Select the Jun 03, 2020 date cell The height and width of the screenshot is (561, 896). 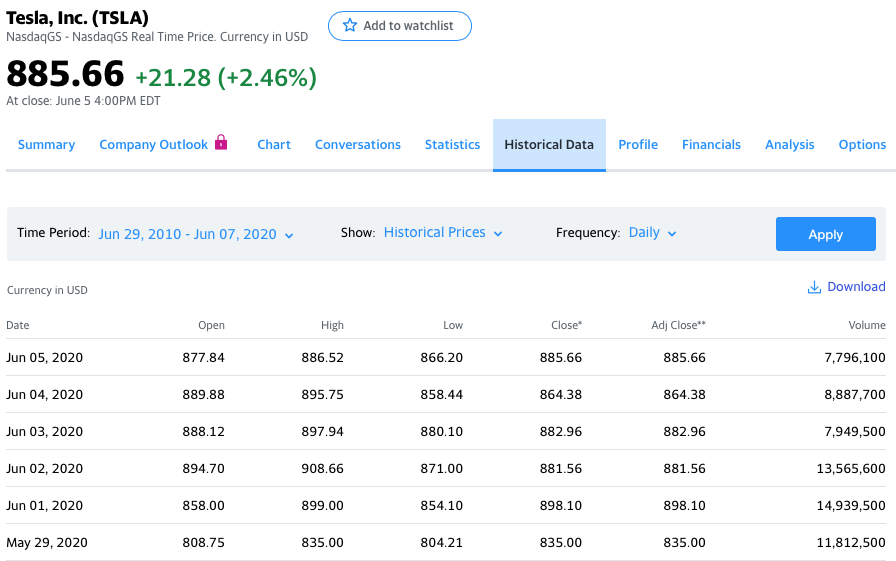45,432
